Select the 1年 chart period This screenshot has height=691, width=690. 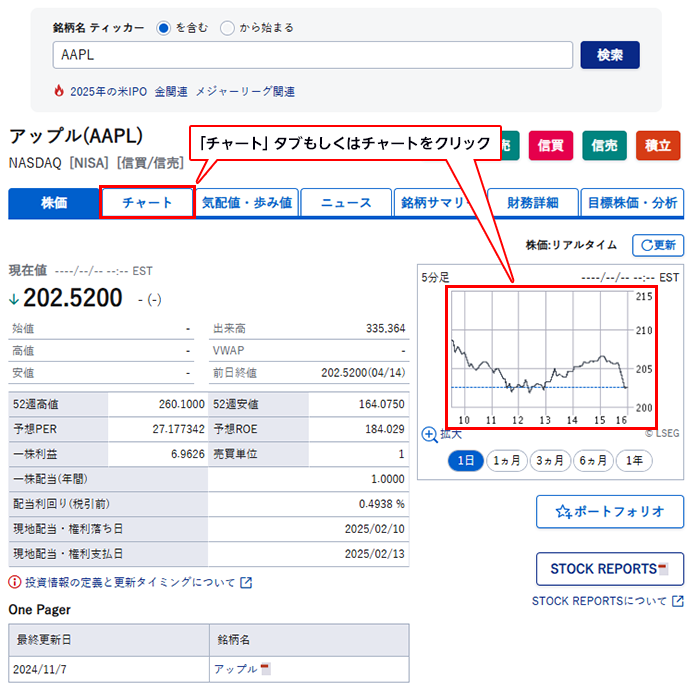click(634, 461)
